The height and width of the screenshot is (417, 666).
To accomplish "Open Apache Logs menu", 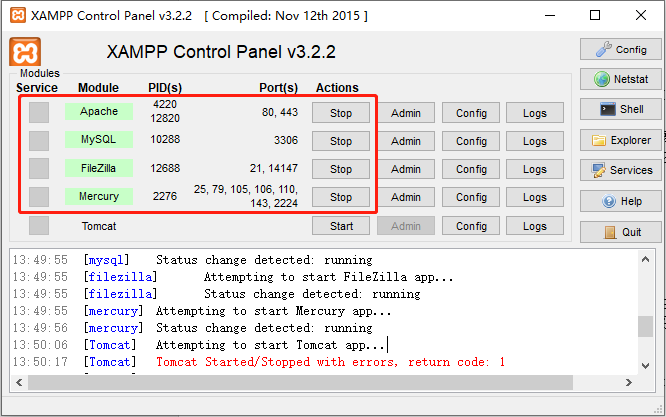I will click(535, 113).
